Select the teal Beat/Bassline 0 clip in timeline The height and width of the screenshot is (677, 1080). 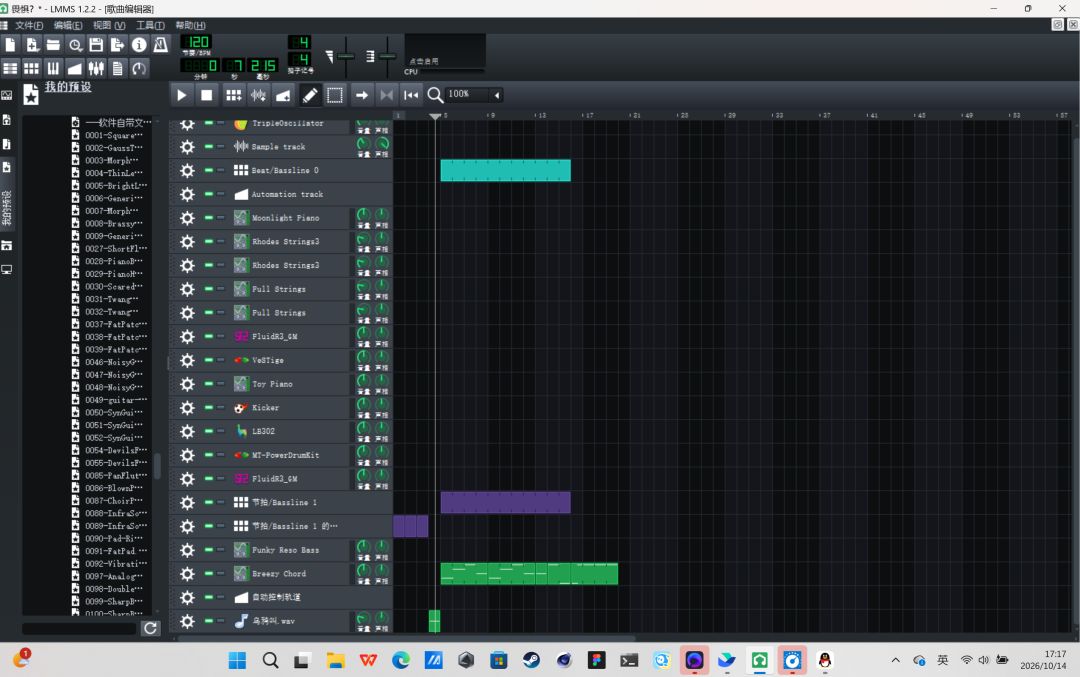tap(506, 171)
